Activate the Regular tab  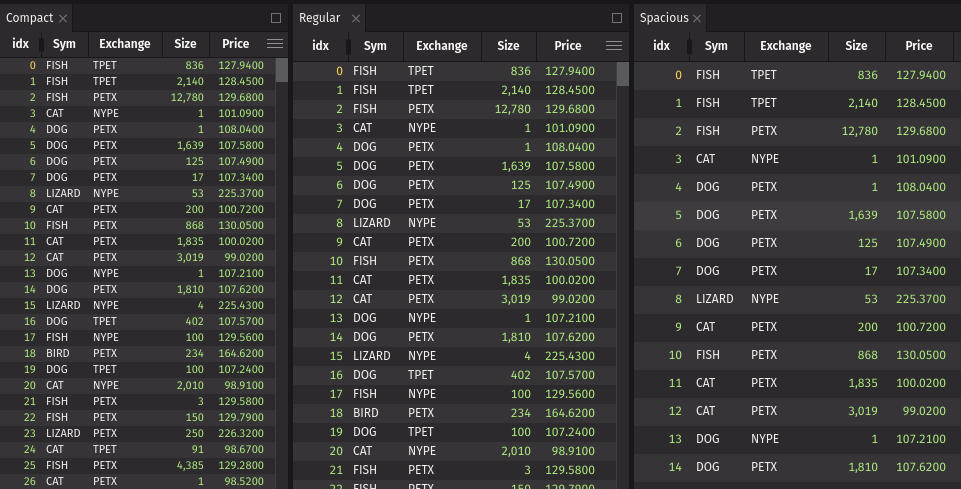(320, 18)
